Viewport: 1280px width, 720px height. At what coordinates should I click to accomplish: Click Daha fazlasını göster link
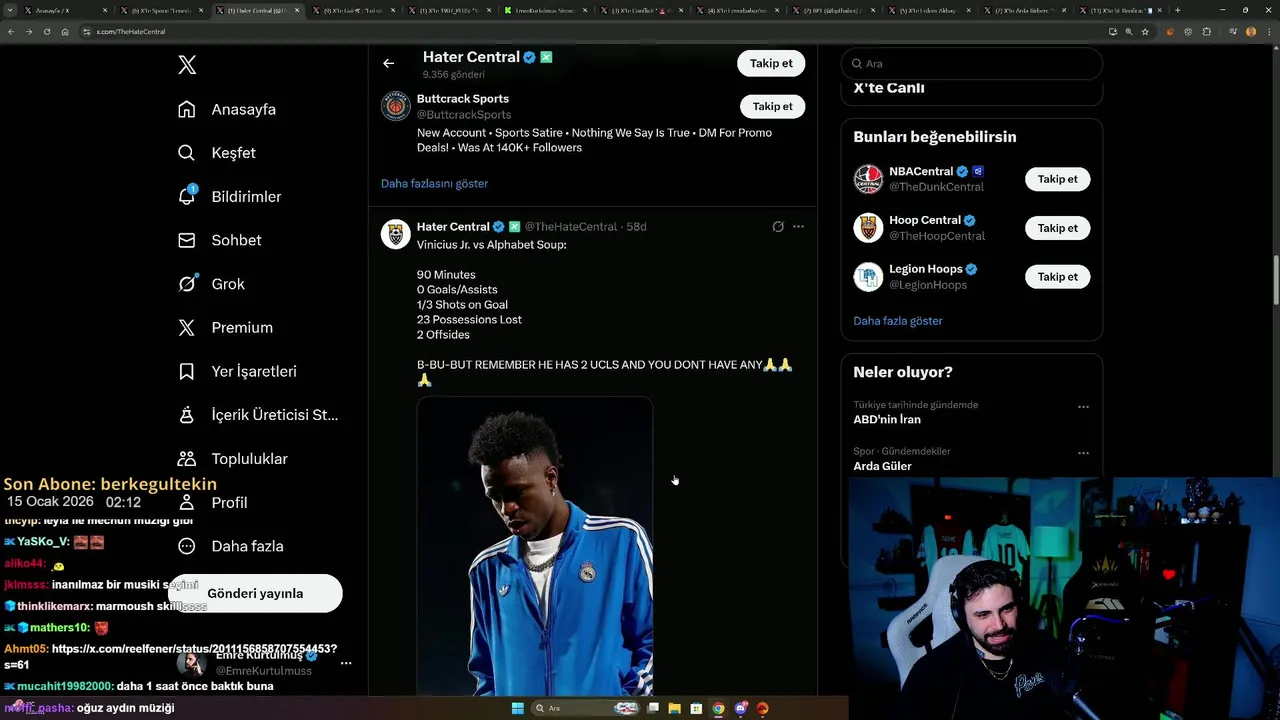[x=434, y=184]
